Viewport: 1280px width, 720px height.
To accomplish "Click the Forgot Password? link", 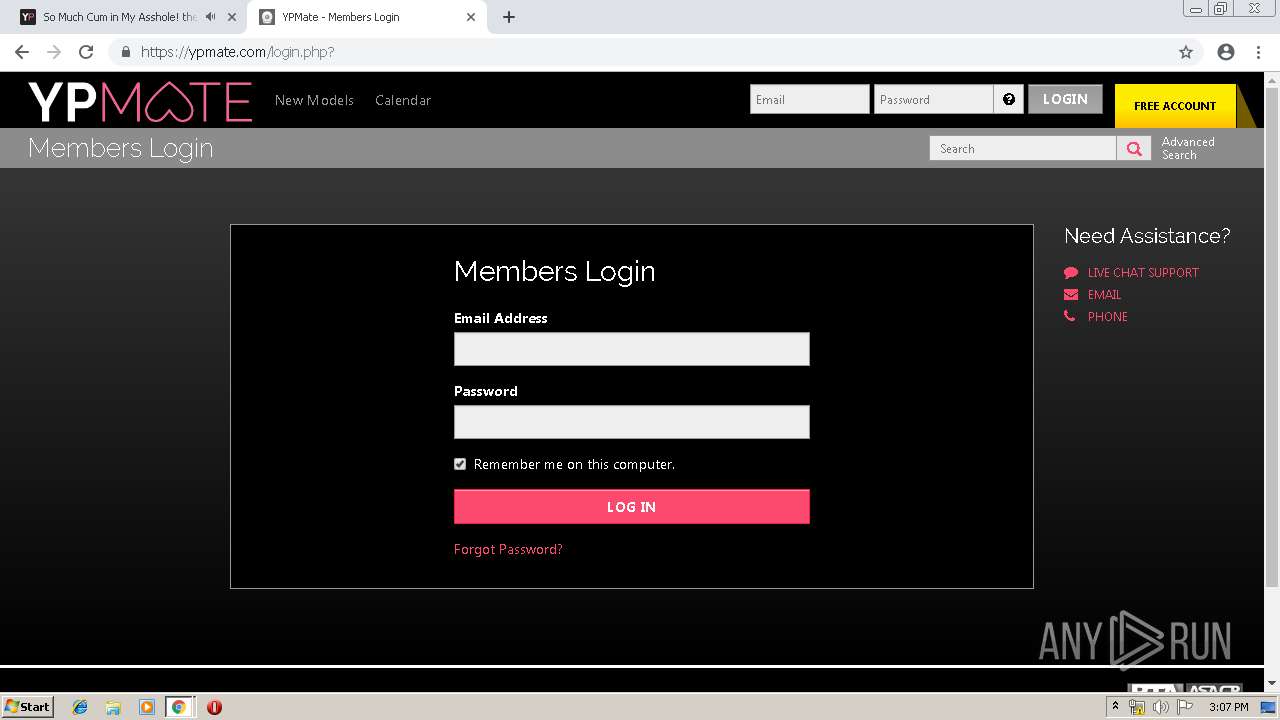I will point(508,549).
